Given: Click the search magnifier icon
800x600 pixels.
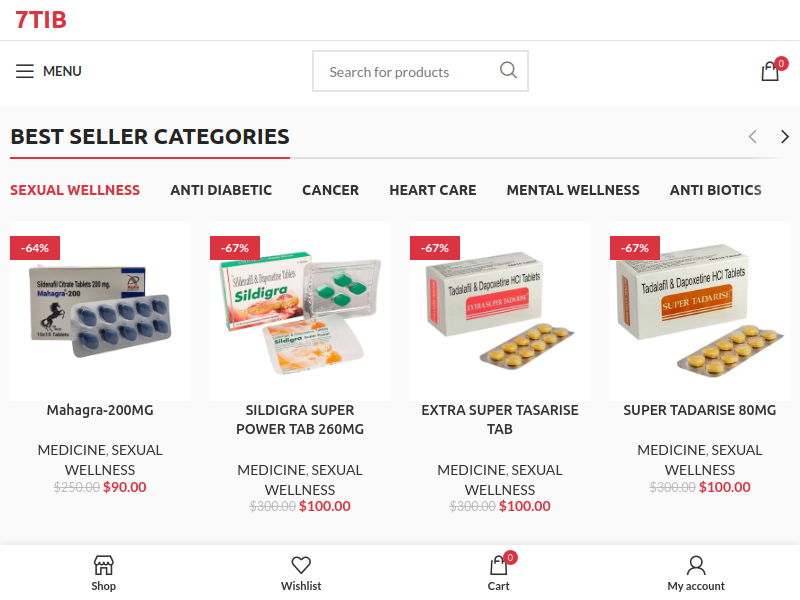Looking at the screenshot, I should click(x=508, y=70).
